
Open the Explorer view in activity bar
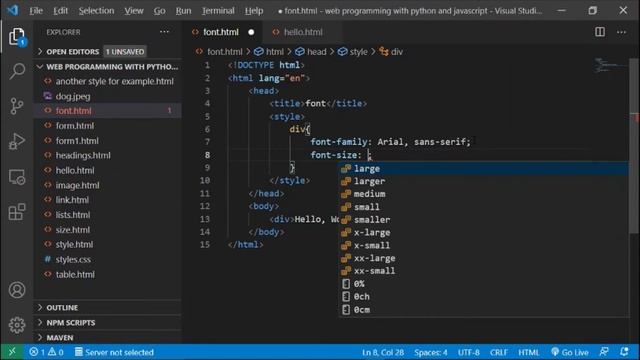click(x=17, y=37)
